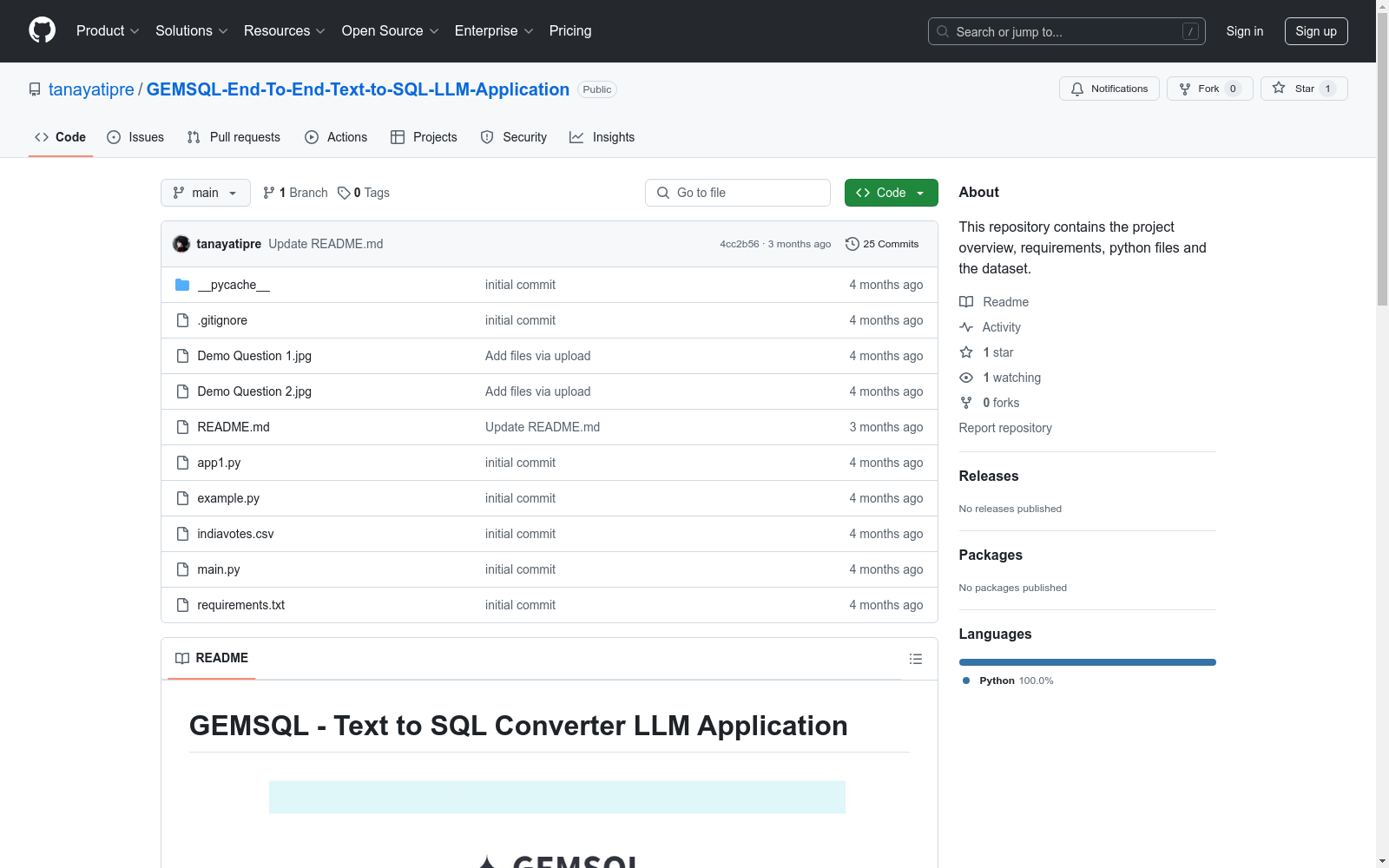Click the indiavotes.csv file icon
This screenshot has height=868, width=1389.
(x=182, y=534)
